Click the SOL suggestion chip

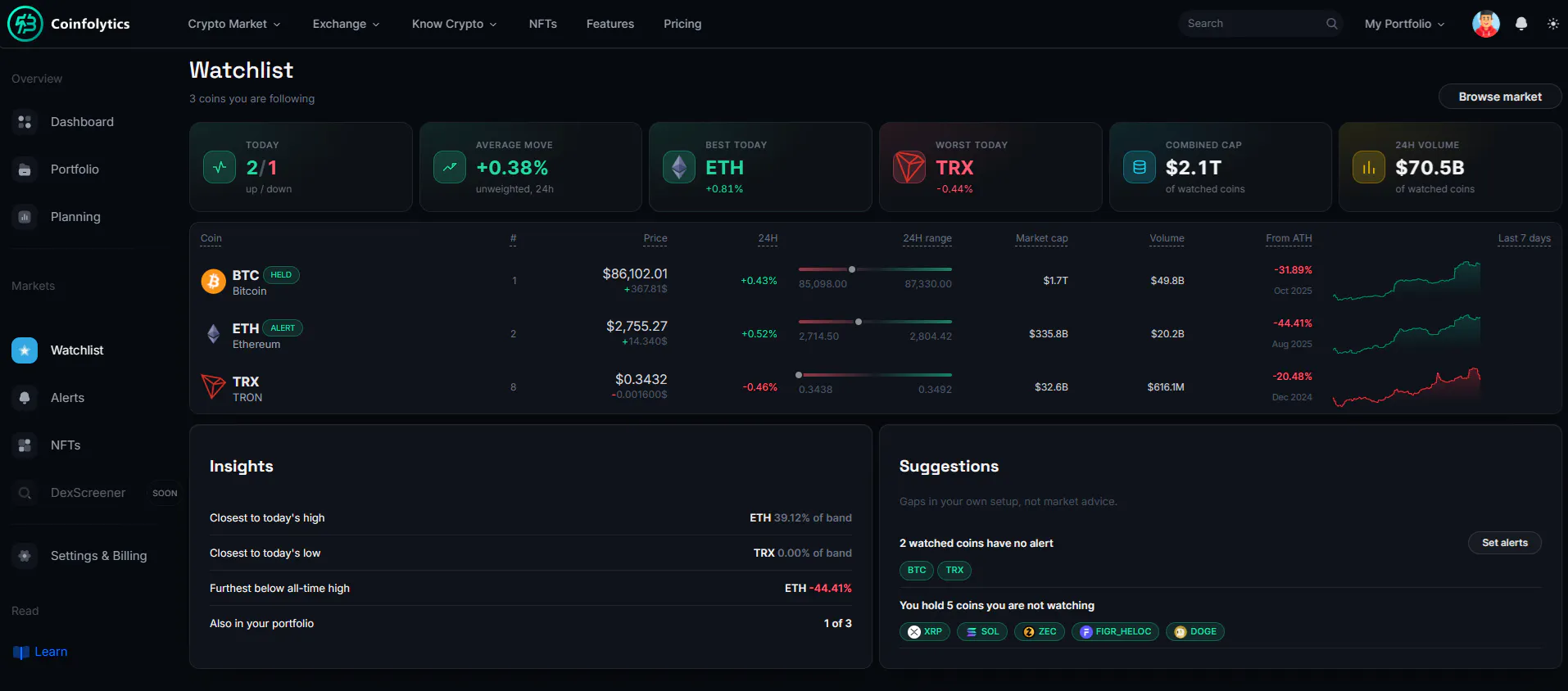(x=982, y=632)
